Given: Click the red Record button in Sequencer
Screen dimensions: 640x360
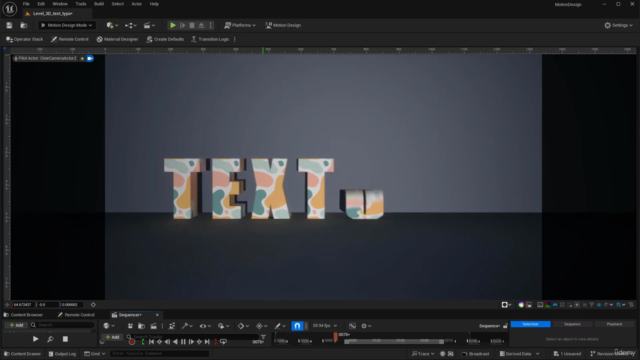Looking at the screenshot, I should click(x=132, y=342).
